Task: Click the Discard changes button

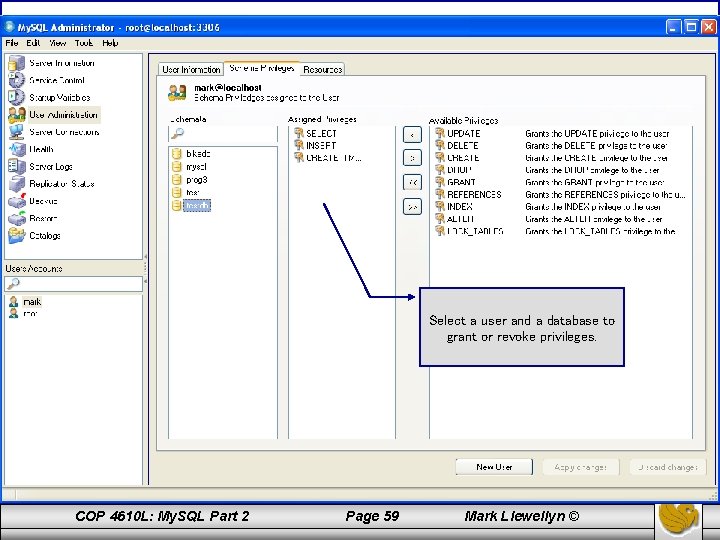Action: [668, 467]
